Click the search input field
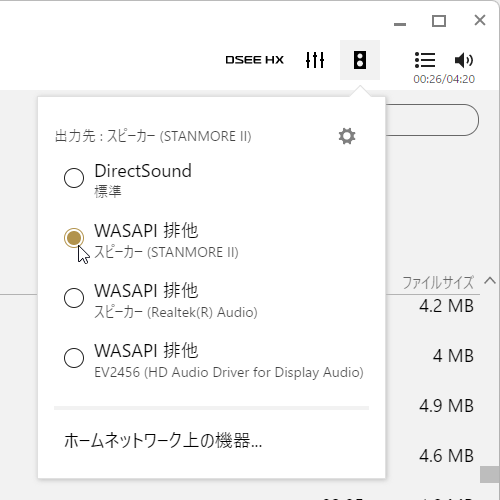Screen dimensions: 500x500 (432, 120)
